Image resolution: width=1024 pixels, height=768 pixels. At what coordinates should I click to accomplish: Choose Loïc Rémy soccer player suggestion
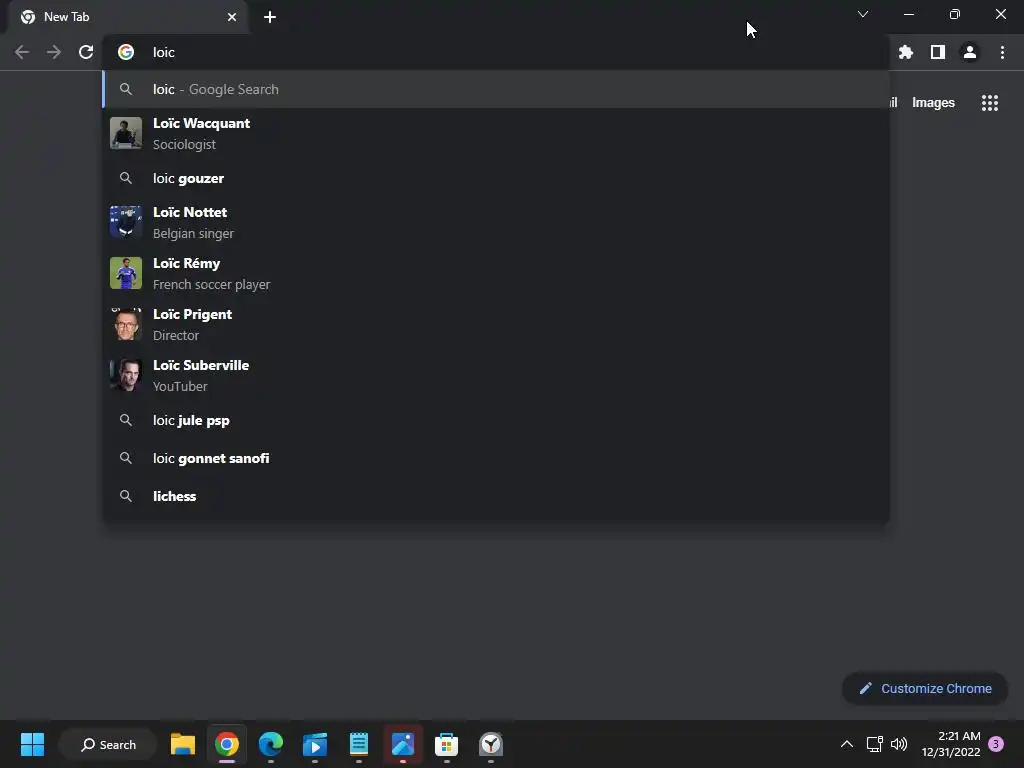[x=496, y=274]
